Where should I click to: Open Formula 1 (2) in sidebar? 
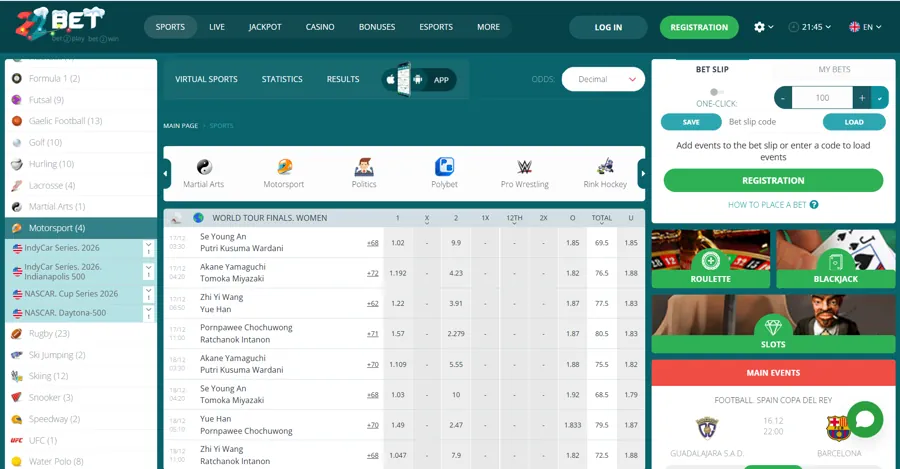[x=80, y=79]
